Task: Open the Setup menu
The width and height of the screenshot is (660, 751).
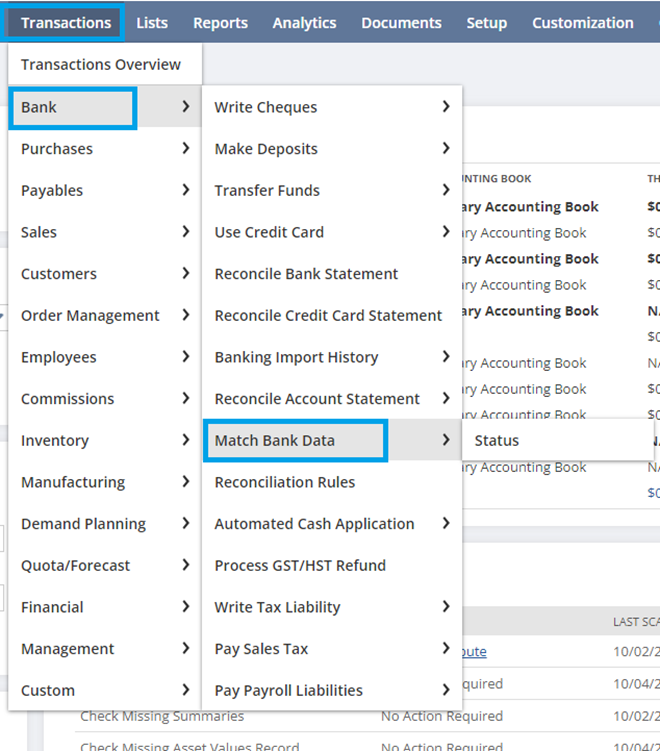Action: pos(487,22)
